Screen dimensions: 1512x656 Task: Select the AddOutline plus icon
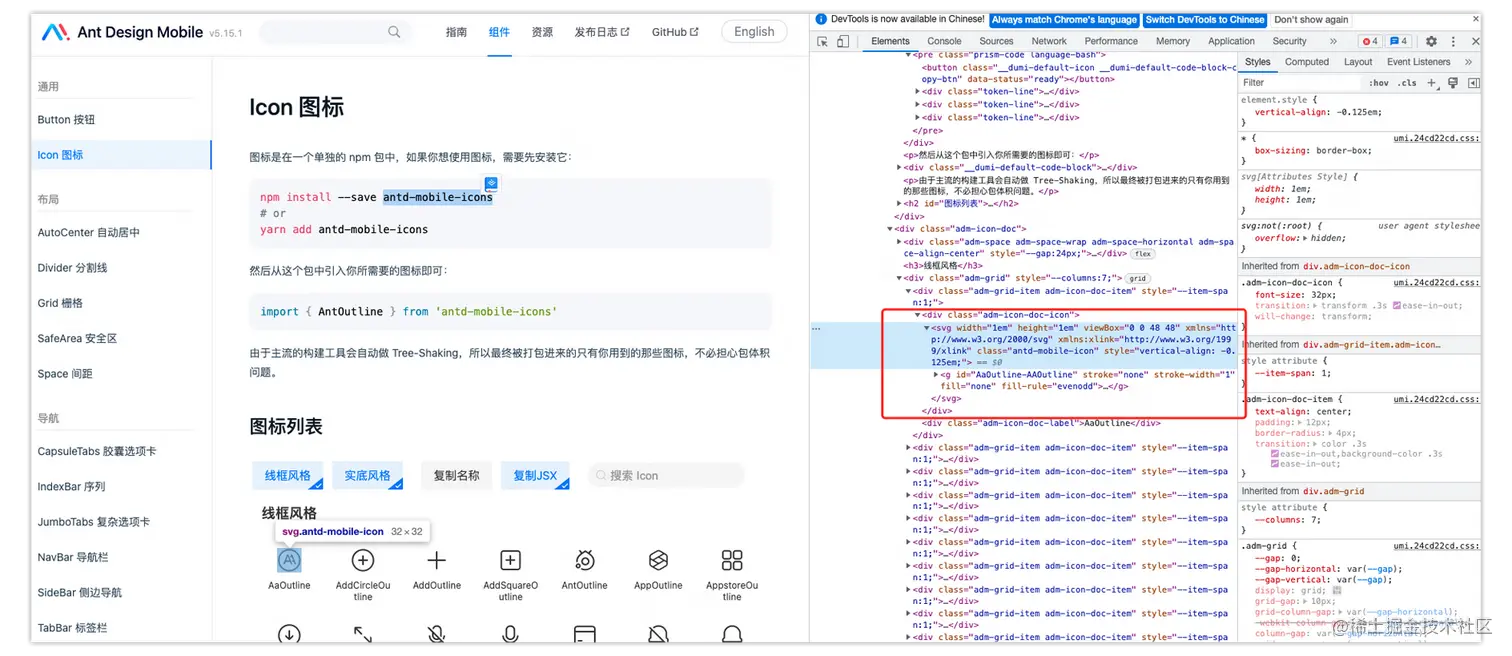pyautogui.click(x=437, y=560)
